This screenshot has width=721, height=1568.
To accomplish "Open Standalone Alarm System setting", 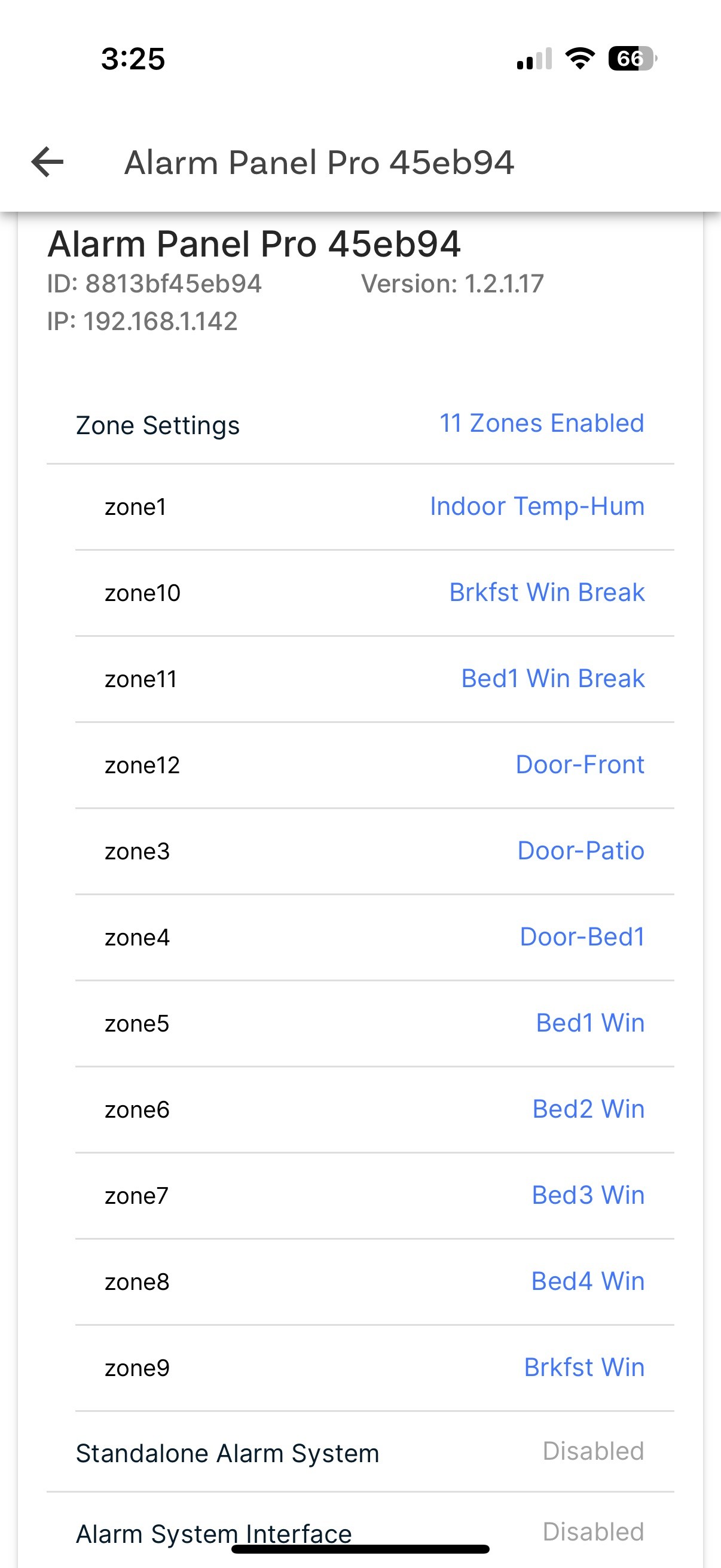I will click(x=360, y=1453).
